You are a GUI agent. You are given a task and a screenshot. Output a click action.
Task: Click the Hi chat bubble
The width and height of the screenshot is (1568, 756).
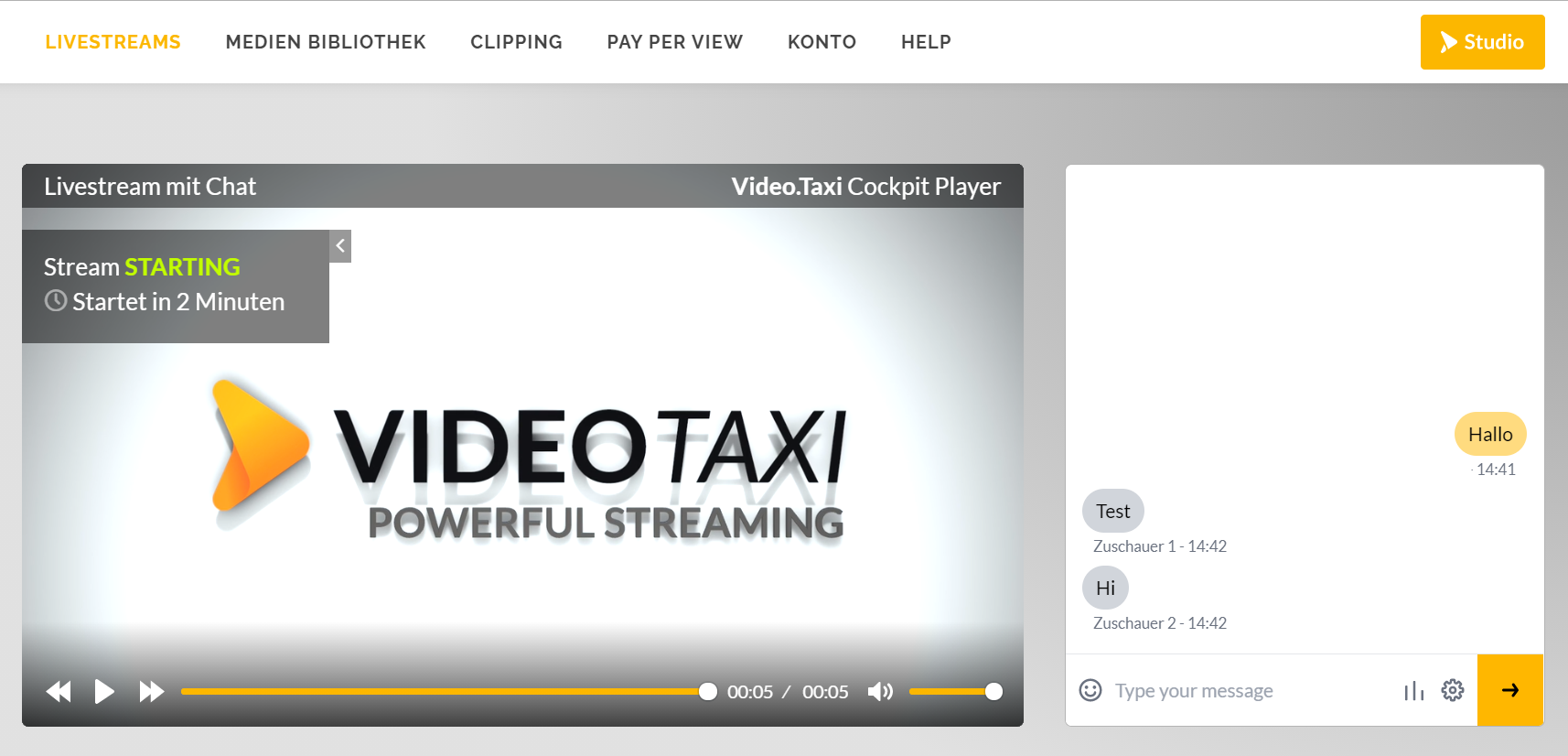click(x=1105, y=588)
